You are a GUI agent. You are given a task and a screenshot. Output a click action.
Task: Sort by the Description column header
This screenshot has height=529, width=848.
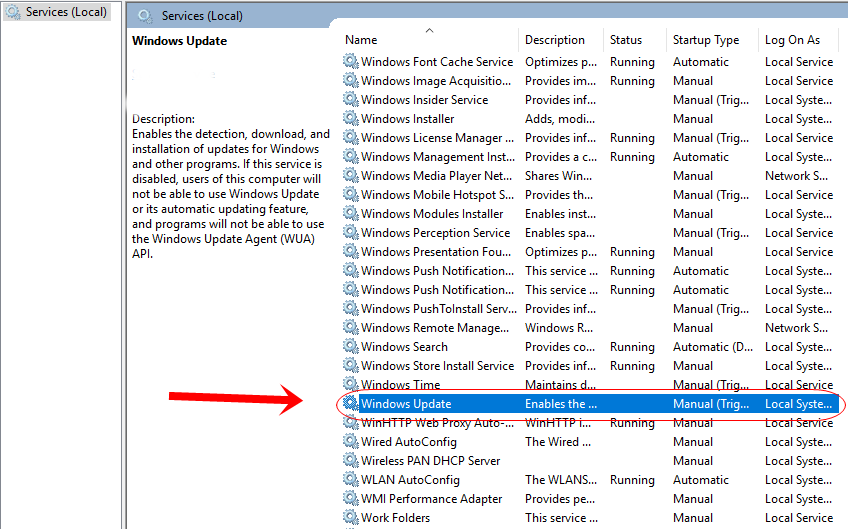pos(554,39)
